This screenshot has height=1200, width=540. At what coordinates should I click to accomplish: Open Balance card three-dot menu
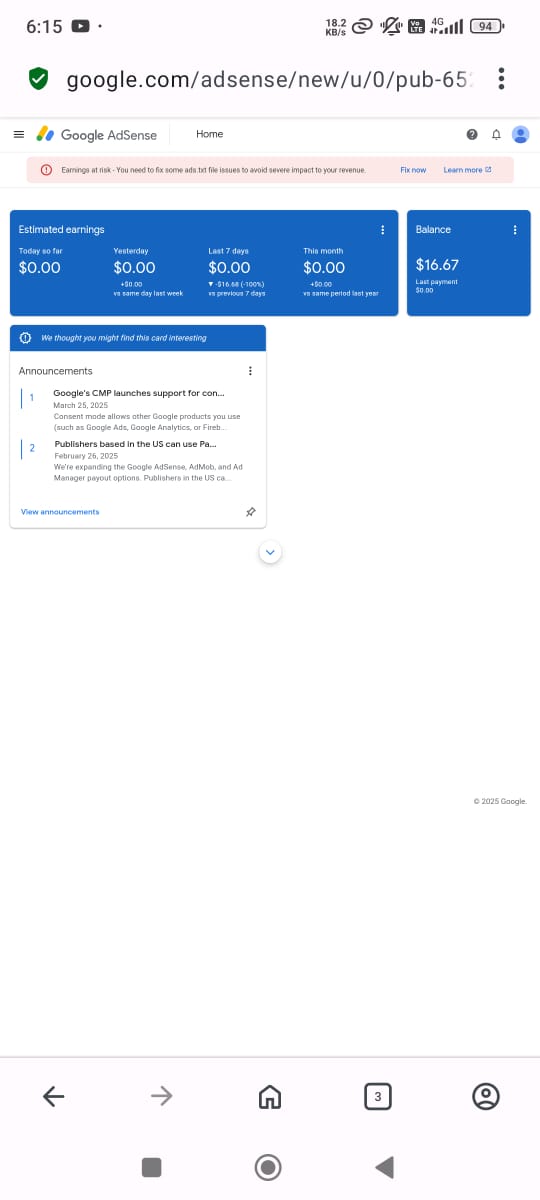pyautogui.click(x=515, y=230)
